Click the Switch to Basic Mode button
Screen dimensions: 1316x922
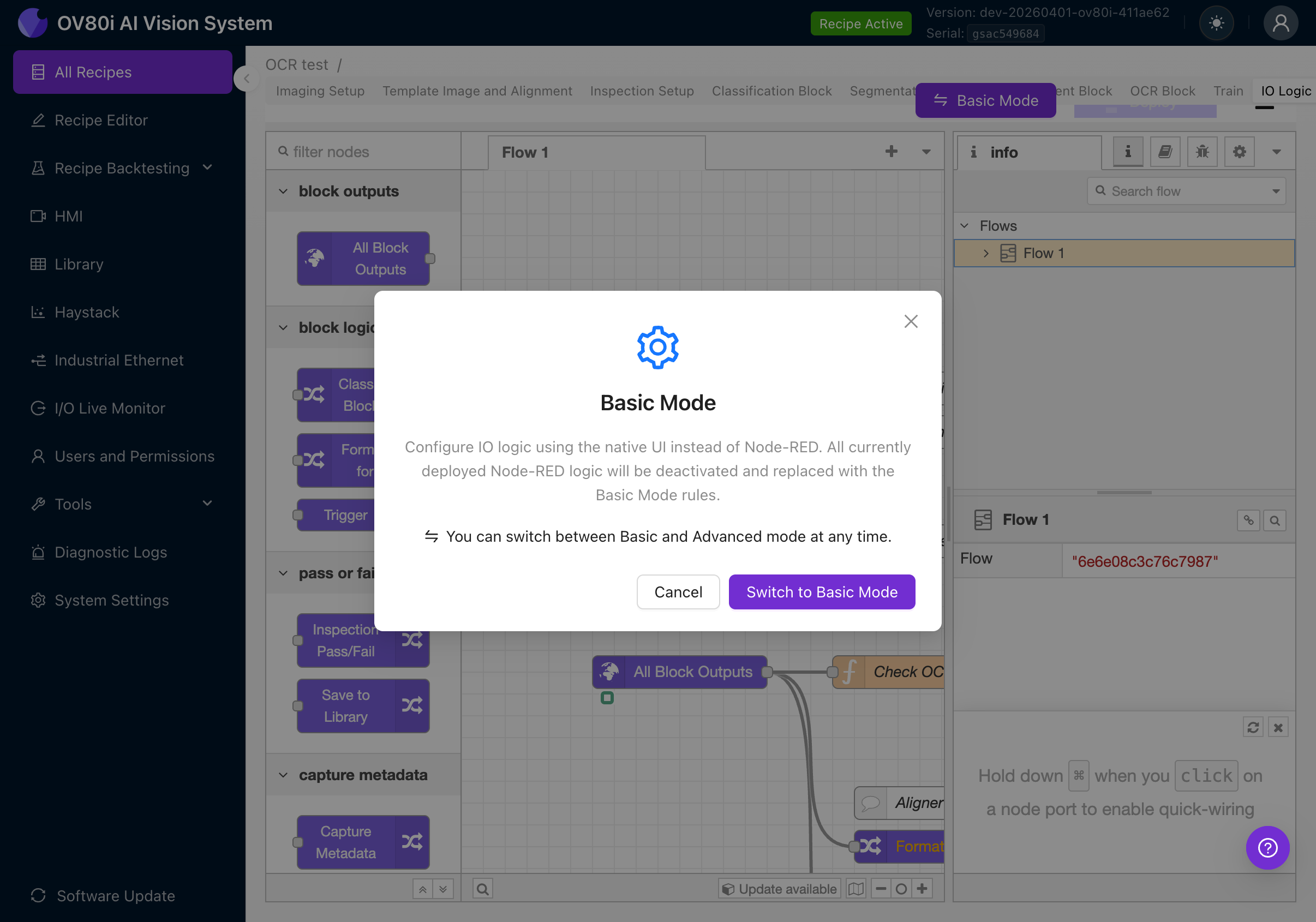tap(821, 592)
